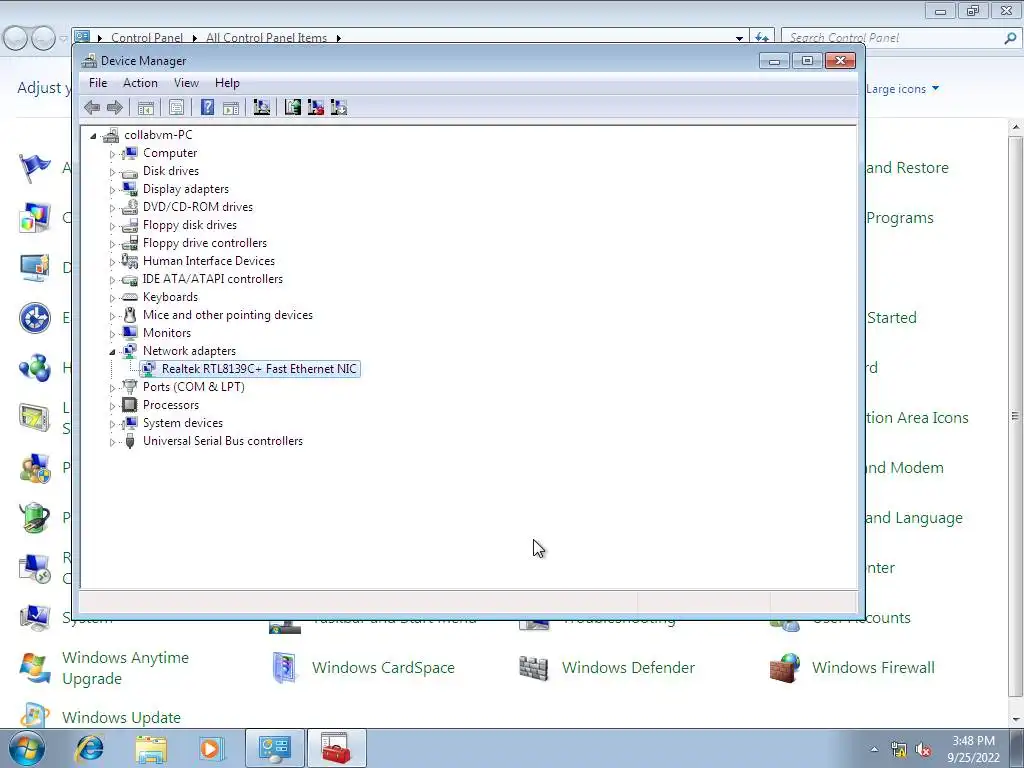Viewport: 1024px width, 768px height.
Task: Open Internet Explorer from the taskbar
Action: coord(90,748)
